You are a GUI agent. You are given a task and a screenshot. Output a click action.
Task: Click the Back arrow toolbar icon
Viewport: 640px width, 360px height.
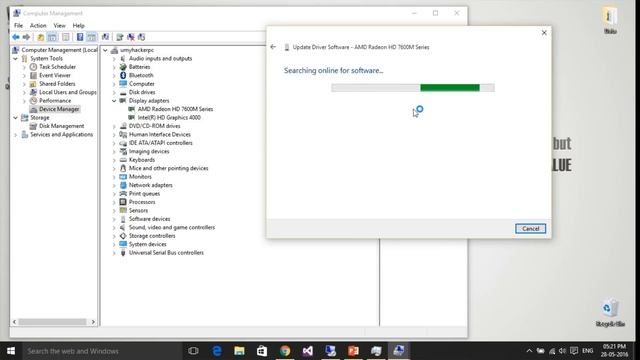[16, 37]
